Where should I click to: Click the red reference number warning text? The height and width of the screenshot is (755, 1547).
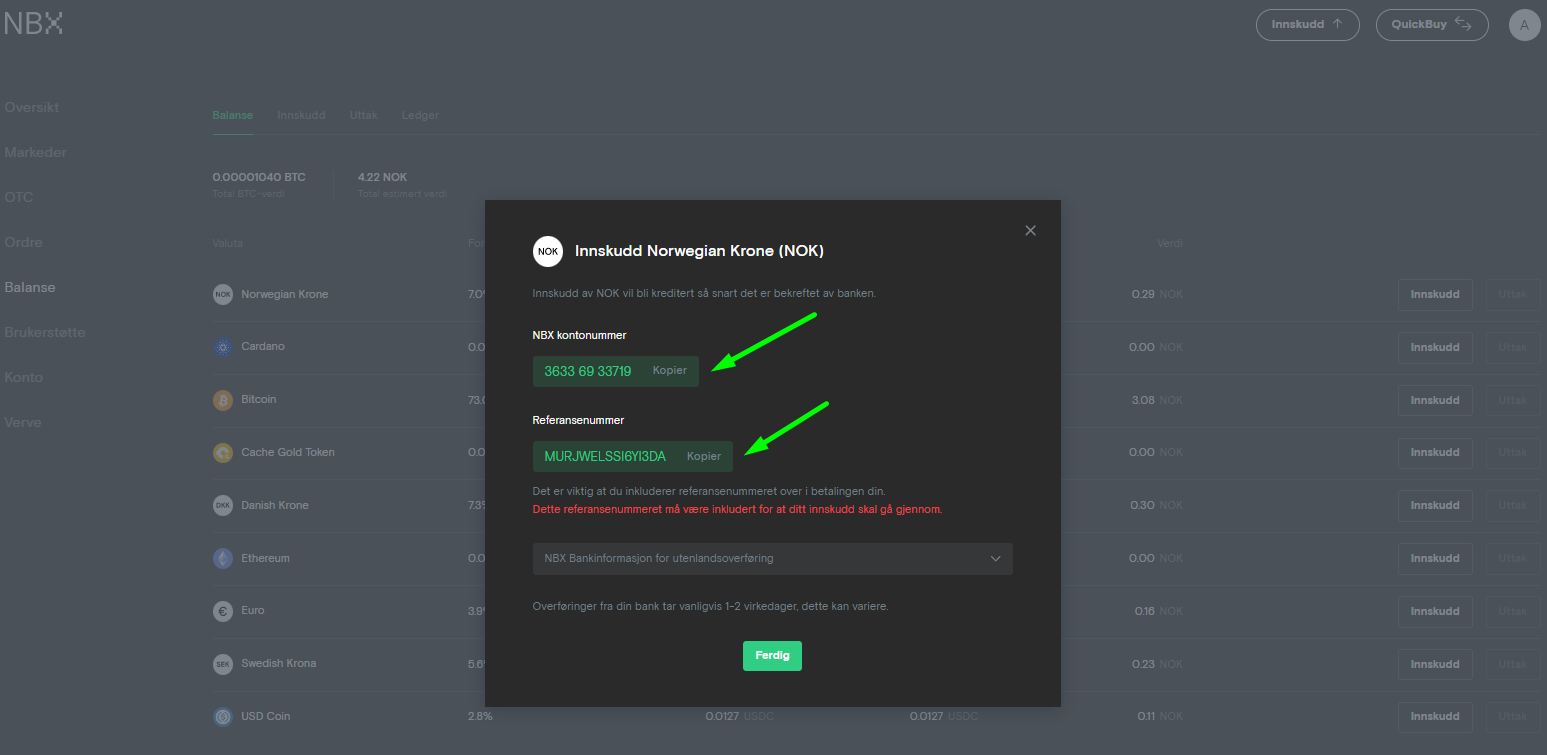pyautogui.click(x=737, y=509)
